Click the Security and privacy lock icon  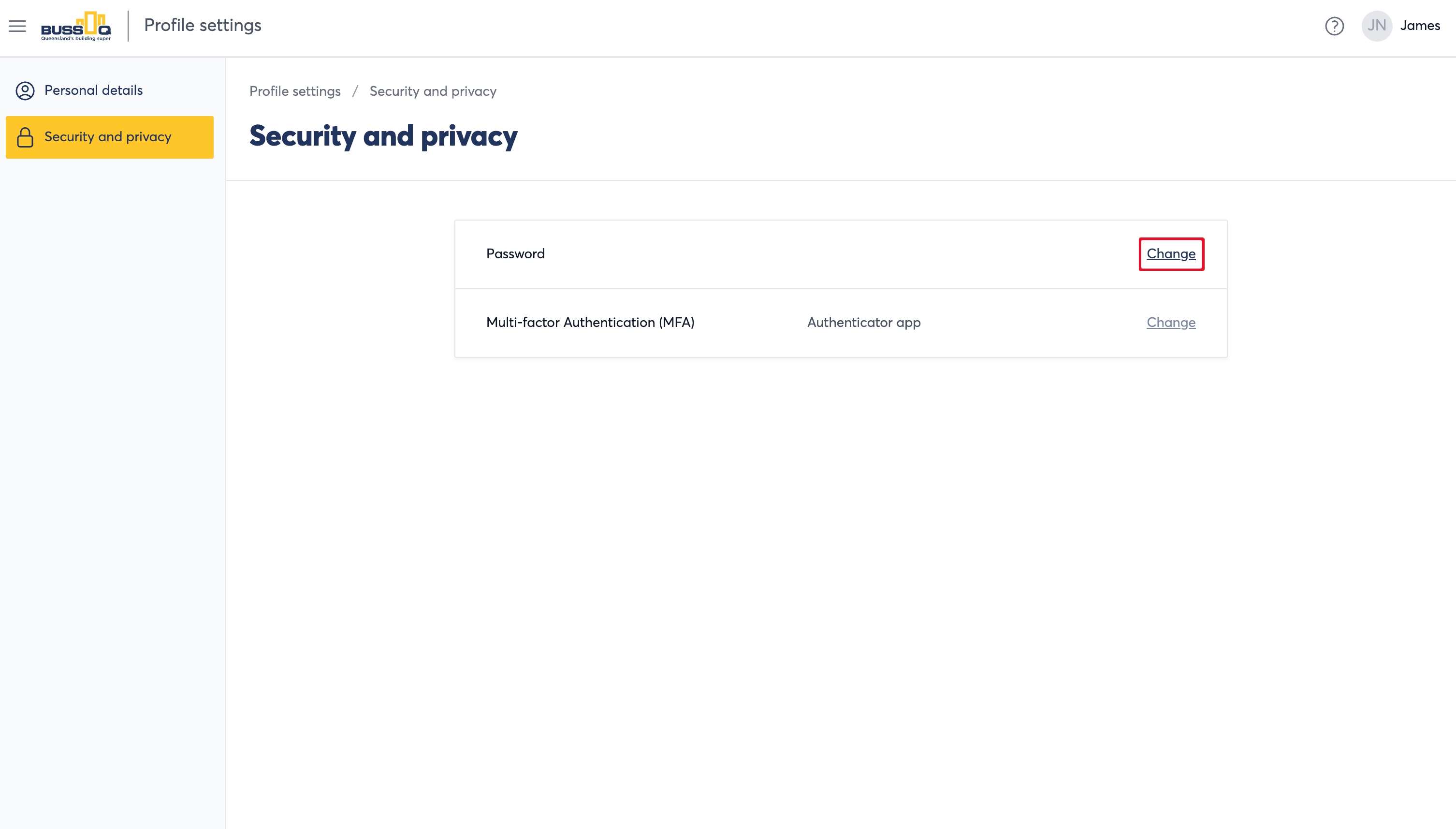tap(25, 137)
